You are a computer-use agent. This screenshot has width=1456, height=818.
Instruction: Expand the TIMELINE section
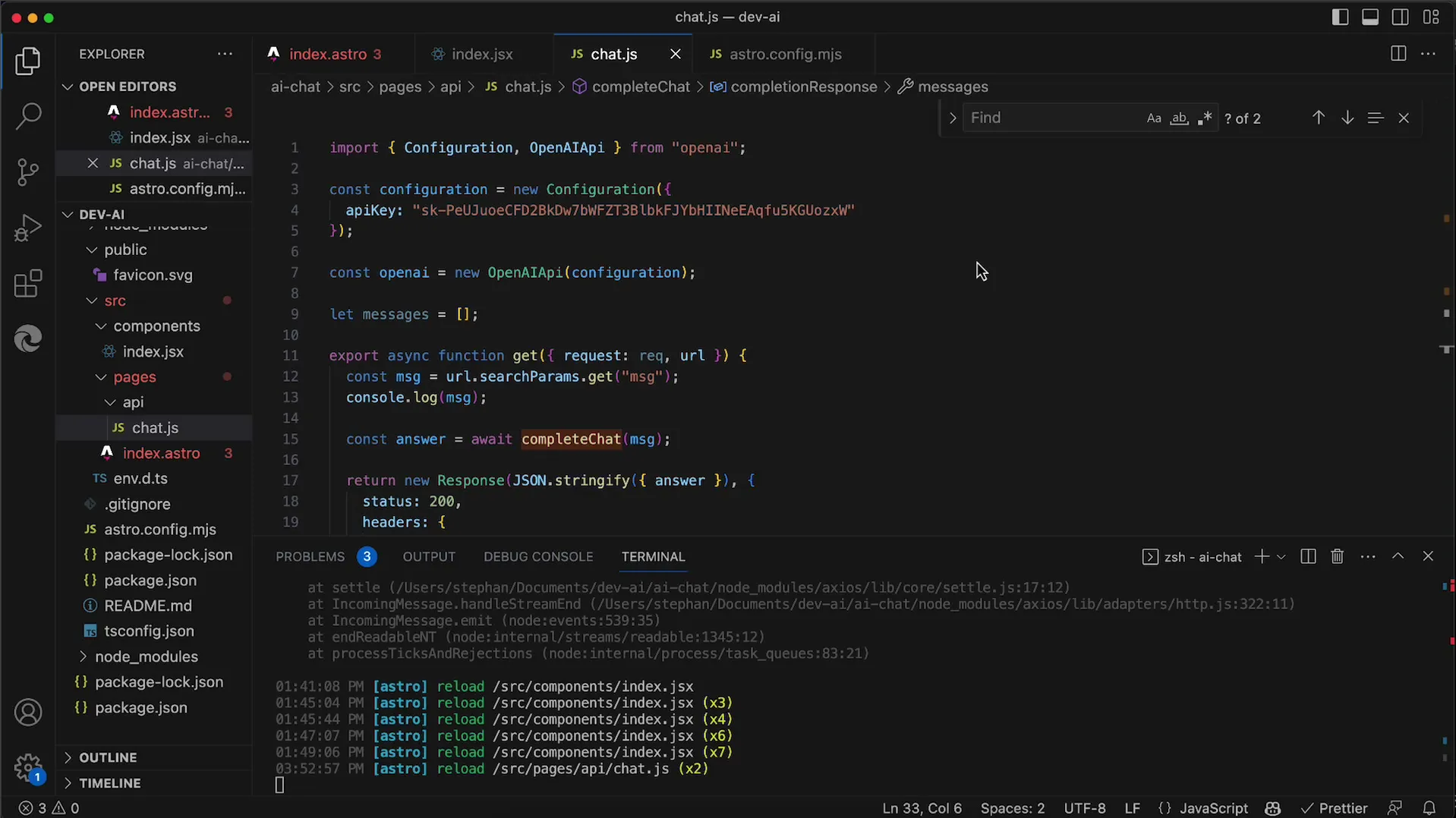click(x=110, y=783)
